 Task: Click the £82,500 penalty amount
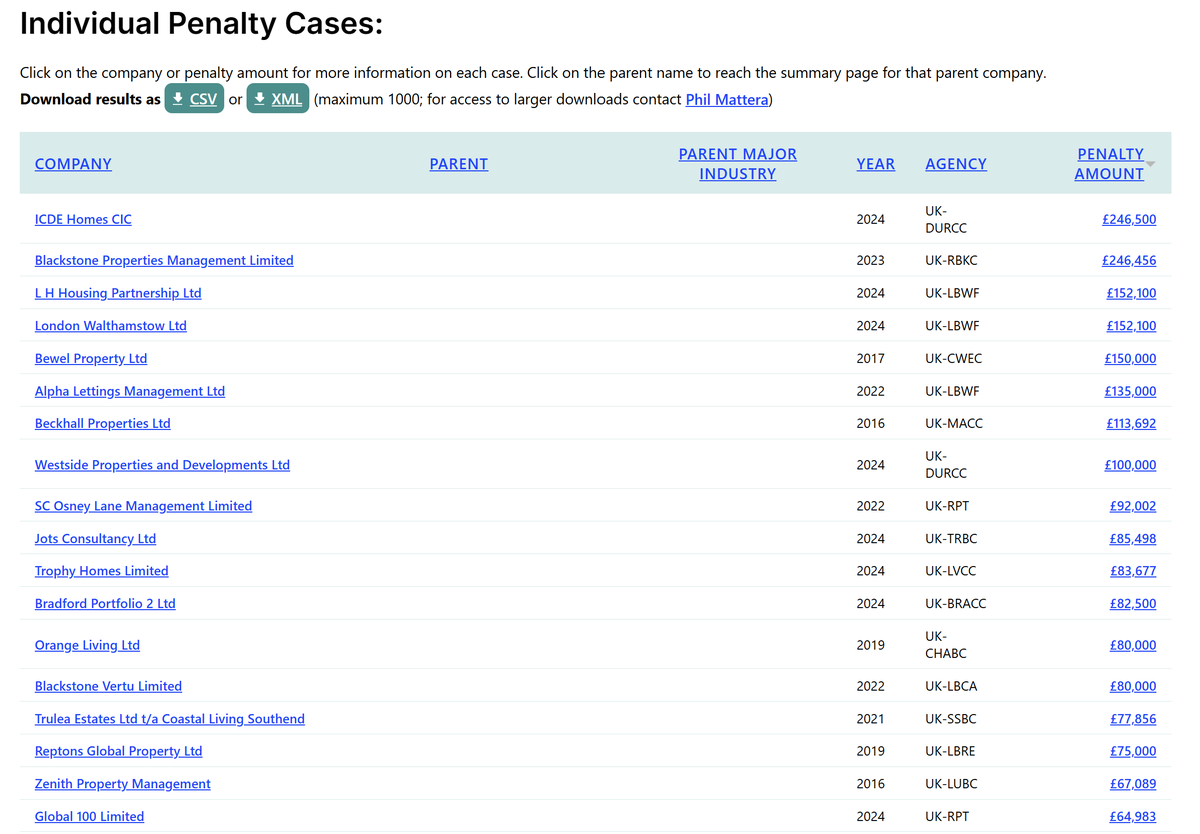(1133, 603)
